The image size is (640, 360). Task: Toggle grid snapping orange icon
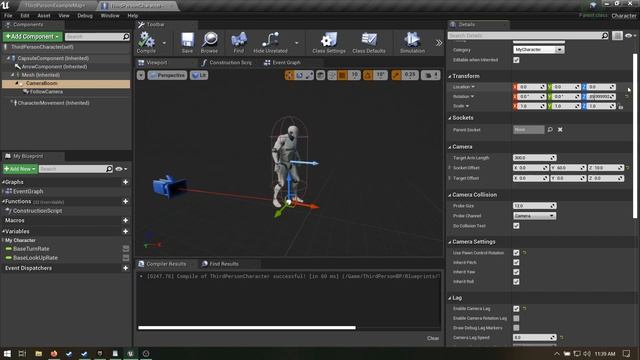click(x=342, y=75)
